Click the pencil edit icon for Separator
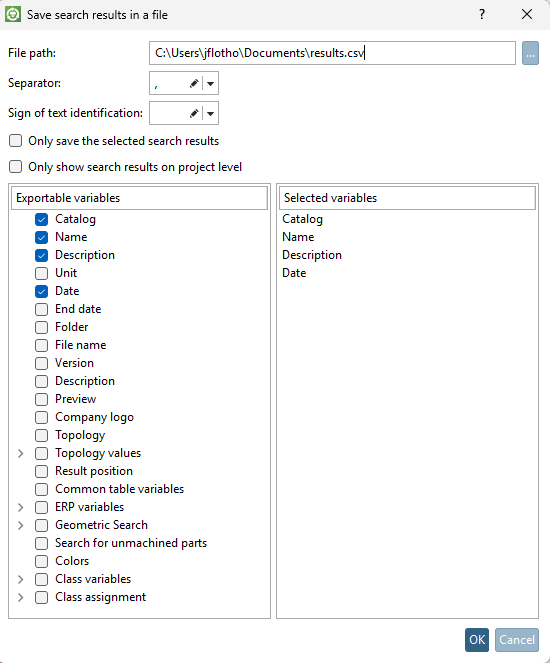Screen dimensions: 550x663 point(194,83)
